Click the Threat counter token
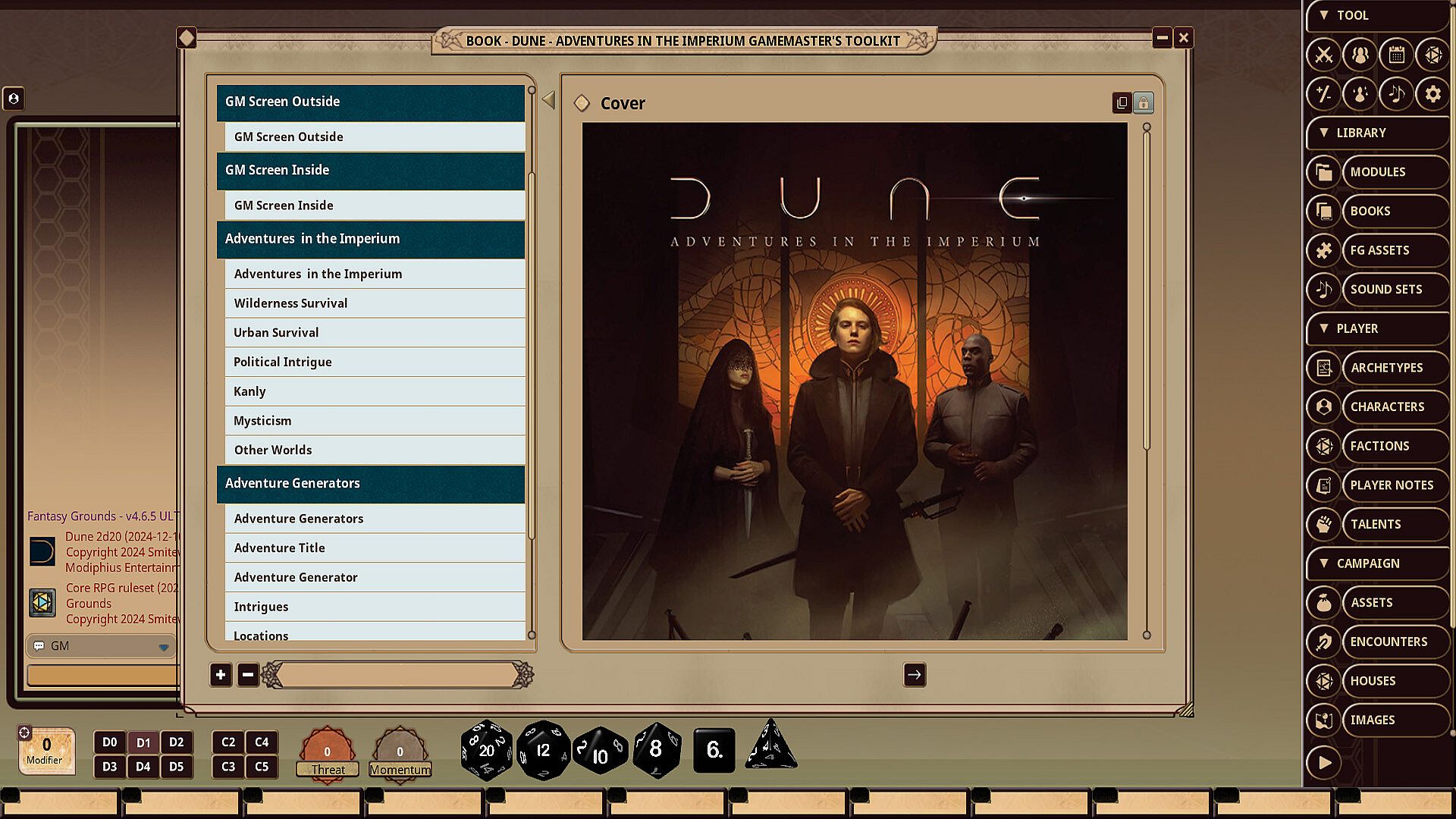 click(328, 752)
